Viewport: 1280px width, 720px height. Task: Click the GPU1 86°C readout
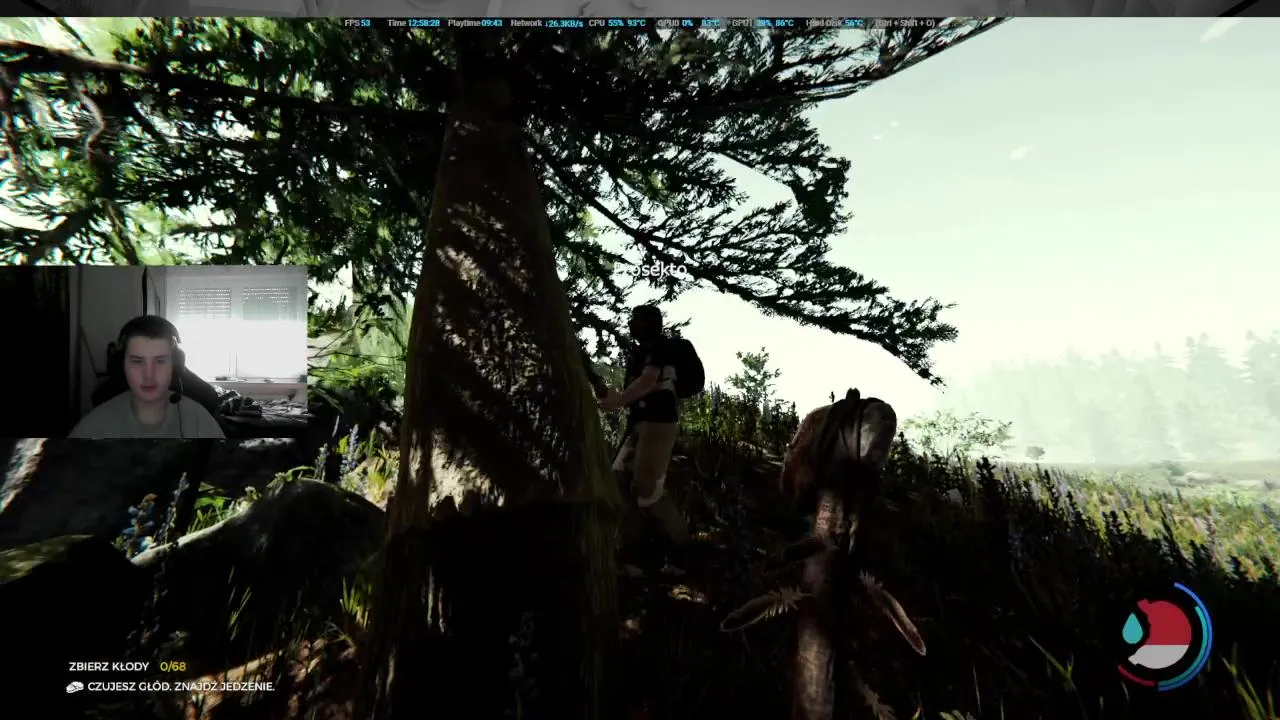(762, 23)
